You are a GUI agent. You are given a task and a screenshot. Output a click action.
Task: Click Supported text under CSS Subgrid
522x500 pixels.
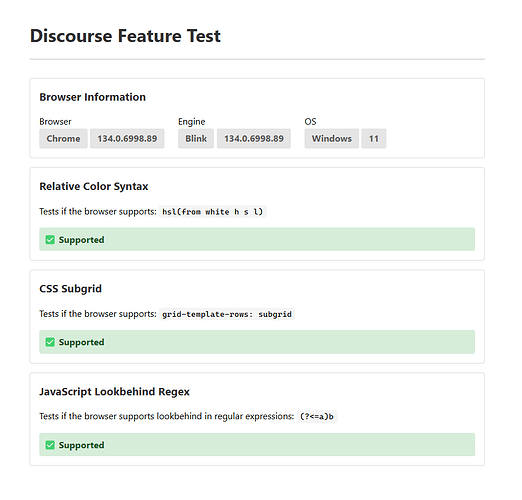click(81, 342)
